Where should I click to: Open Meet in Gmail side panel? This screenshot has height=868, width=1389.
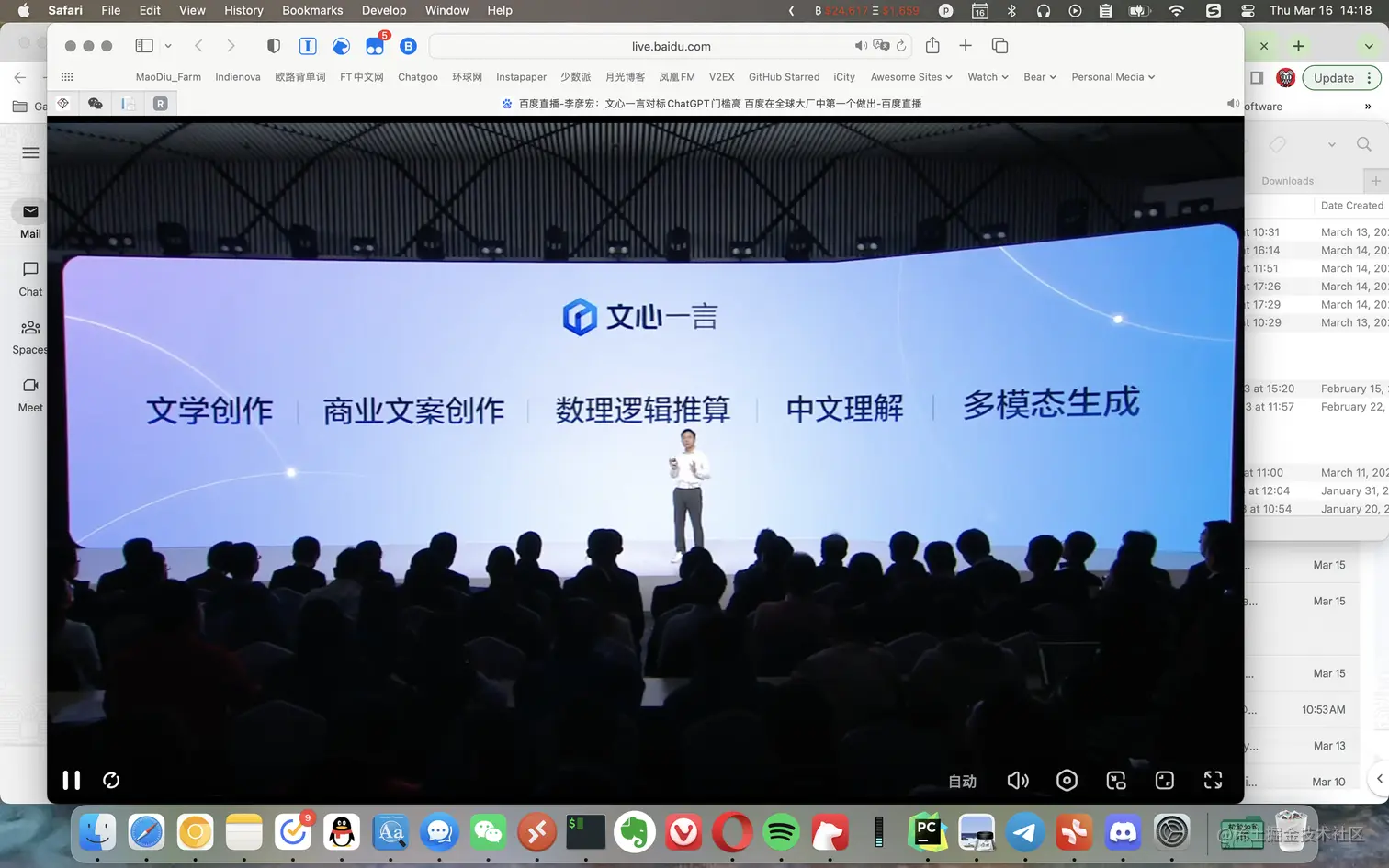coord(30,395)
